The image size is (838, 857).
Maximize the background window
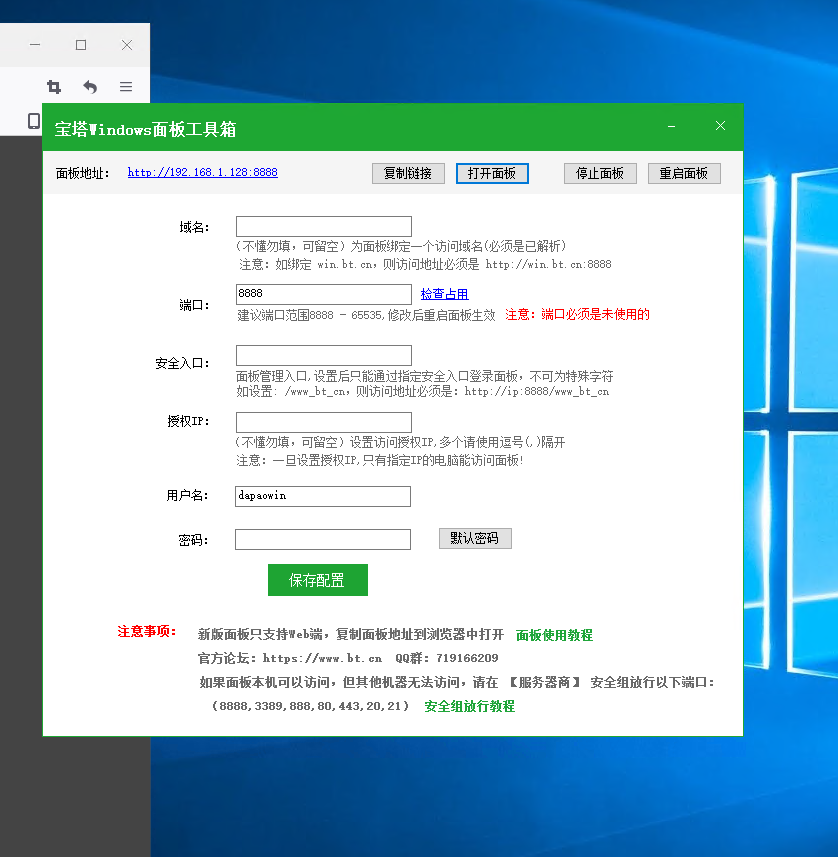(x=81, y=45)
